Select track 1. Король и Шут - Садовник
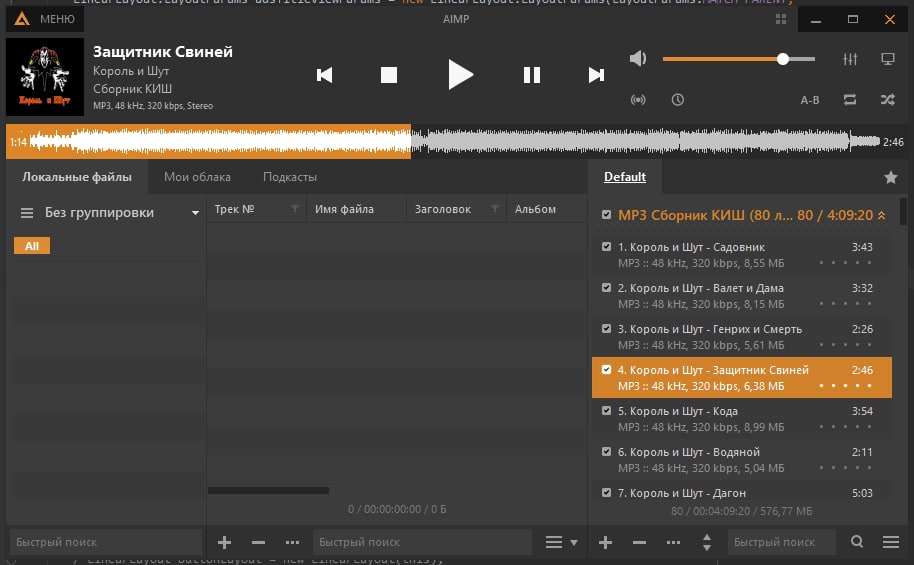914x565 pixels. 742,255
